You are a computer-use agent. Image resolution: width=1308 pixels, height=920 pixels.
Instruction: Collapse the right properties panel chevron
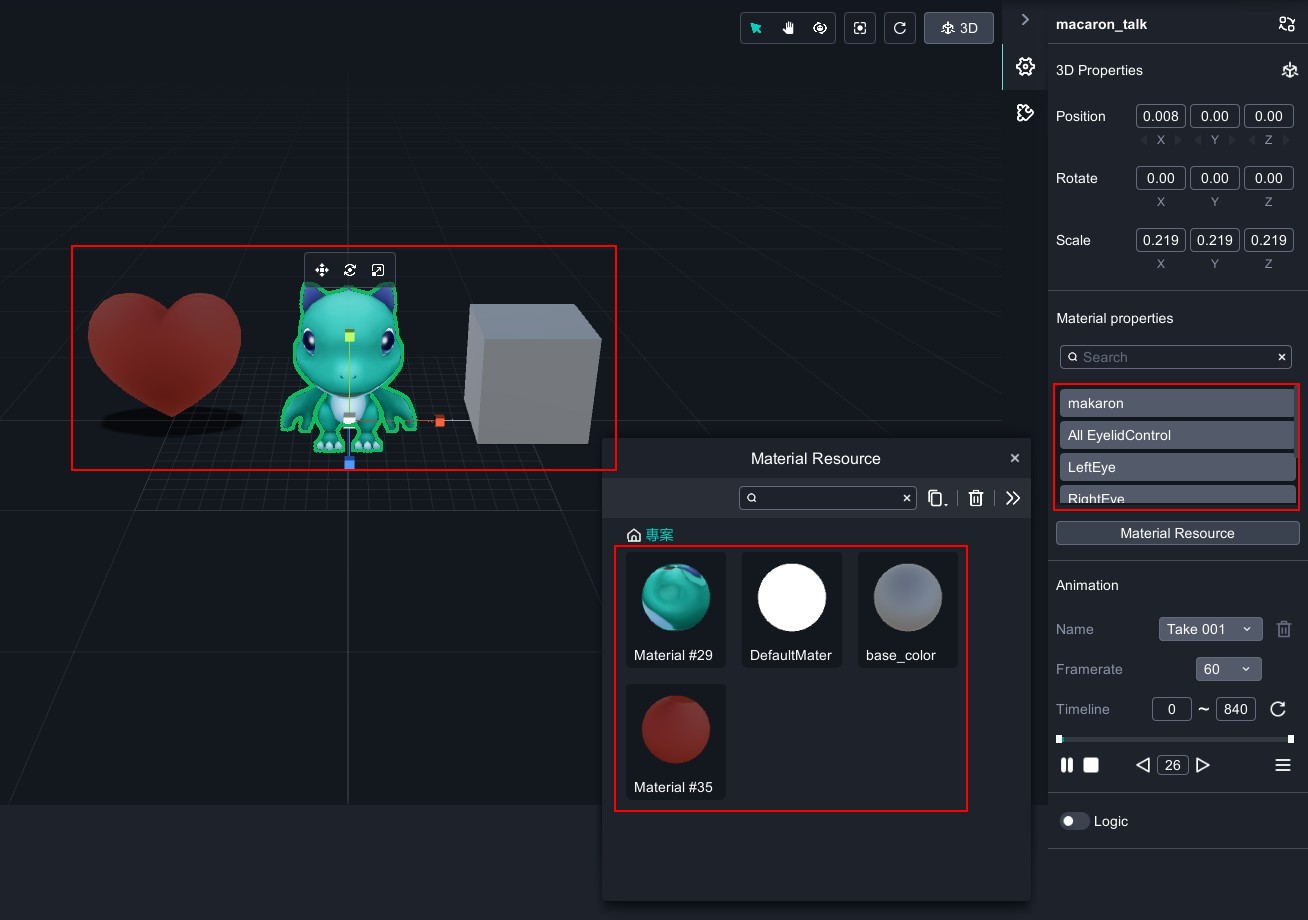tap(1025, 20)
